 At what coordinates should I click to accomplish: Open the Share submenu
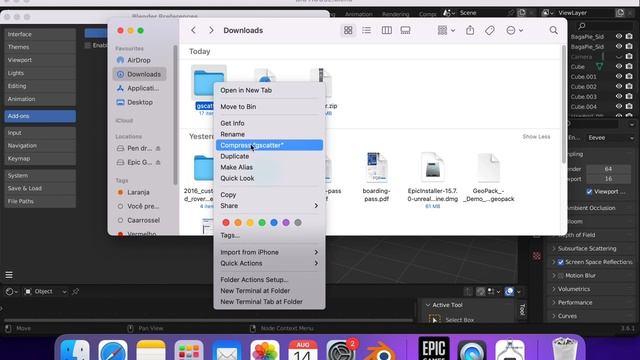tap(269, 206)
